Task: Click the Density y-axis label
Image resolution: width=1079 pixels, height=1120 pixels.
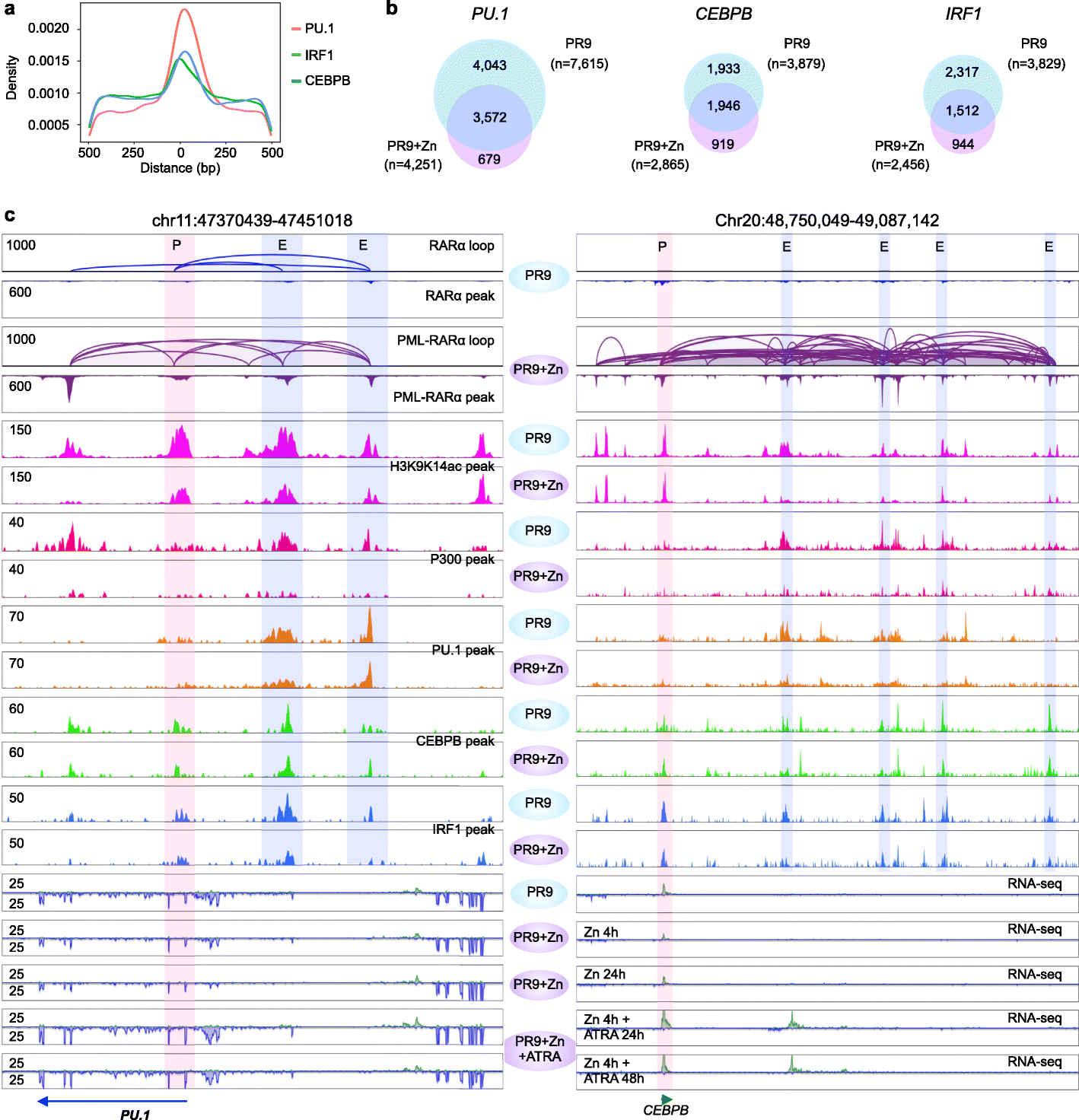Action: tap(11, 78)
